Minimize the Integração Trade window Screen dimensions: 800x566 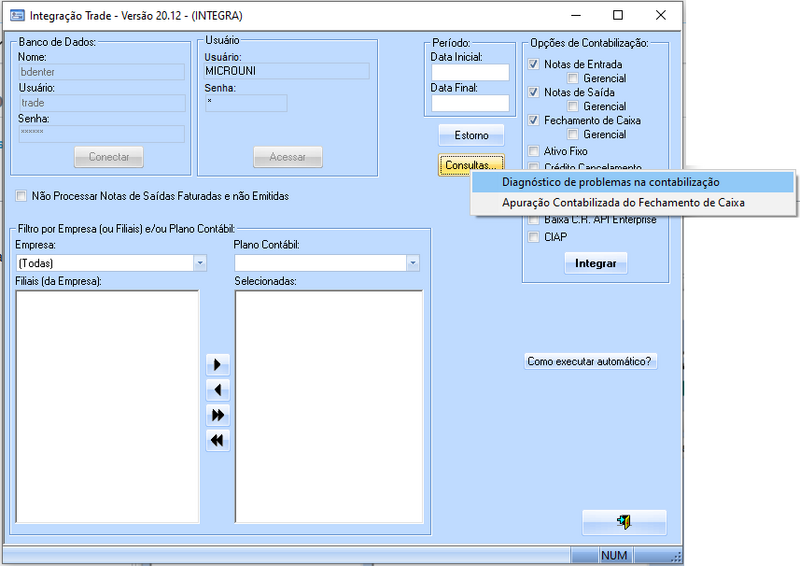pyautogui.click(x=576, y=15)
